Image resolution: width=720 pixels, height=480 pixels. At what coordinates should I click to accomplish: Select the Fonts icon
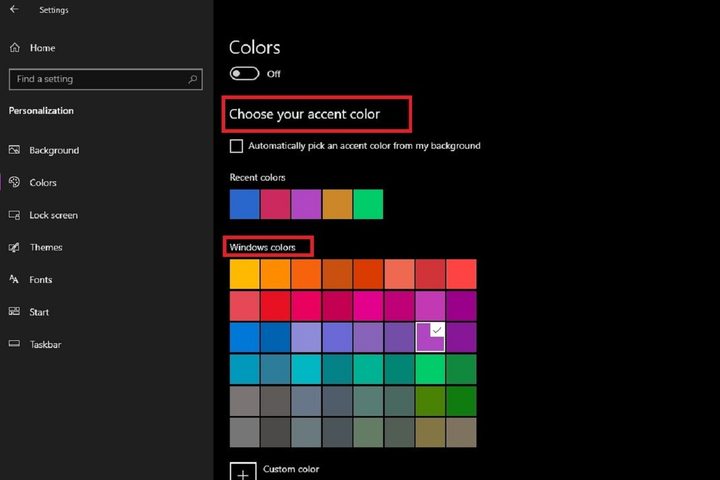[x=14, y=279]
